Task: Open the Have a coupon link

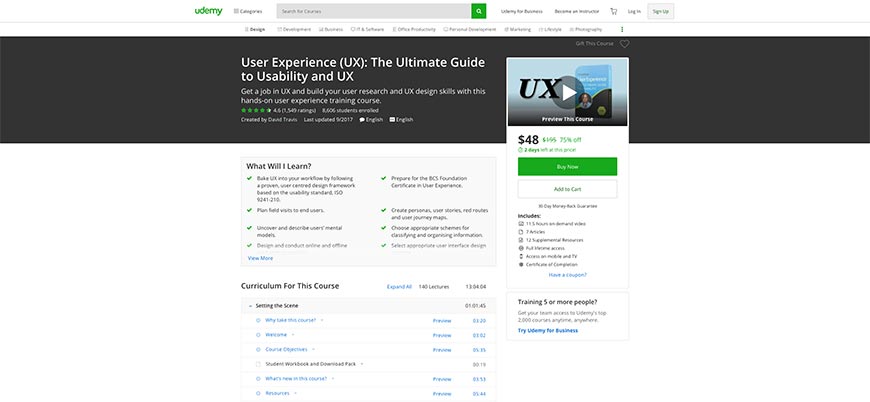Action: 568,274
